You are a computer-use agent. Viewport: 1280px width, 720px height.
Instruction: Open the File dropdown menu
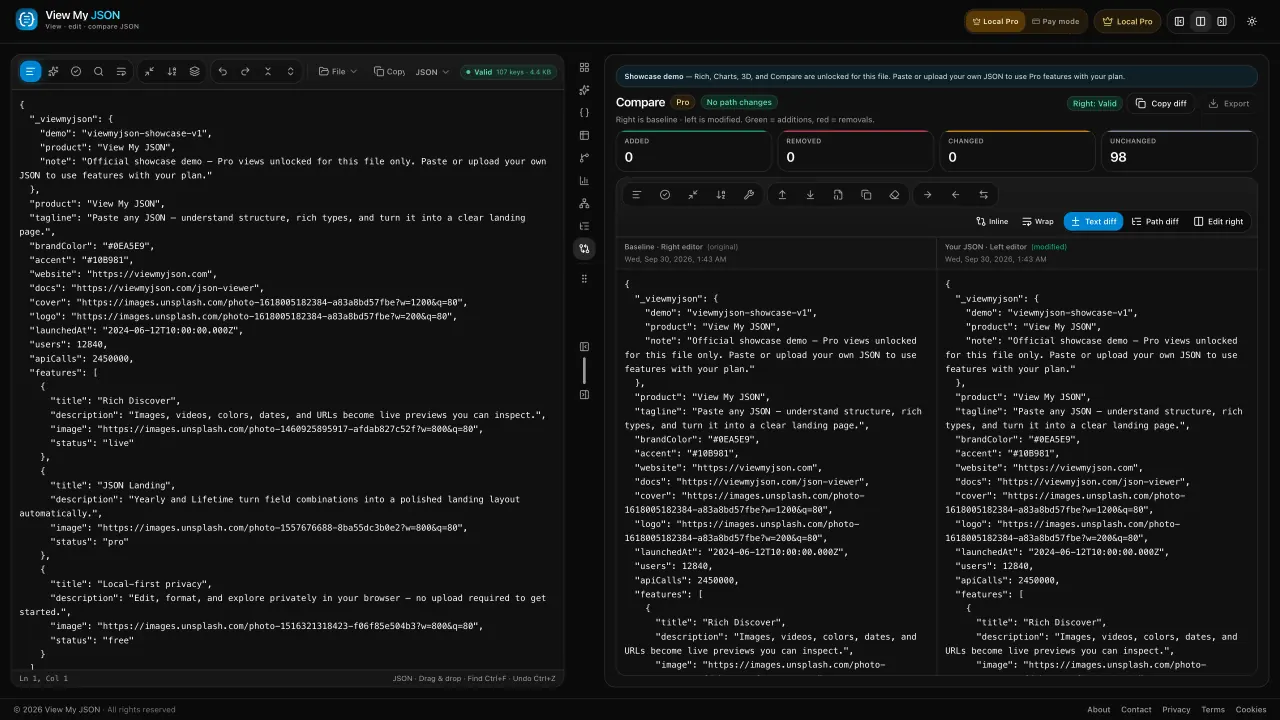pyautogui.click(x=338, y=72)
